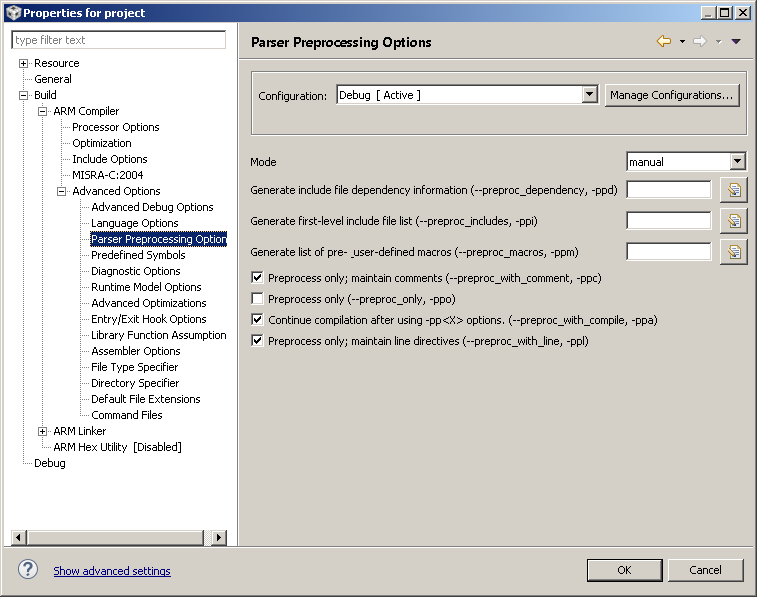
Task: Click the include file dependency input field
Action: point(669,190)
